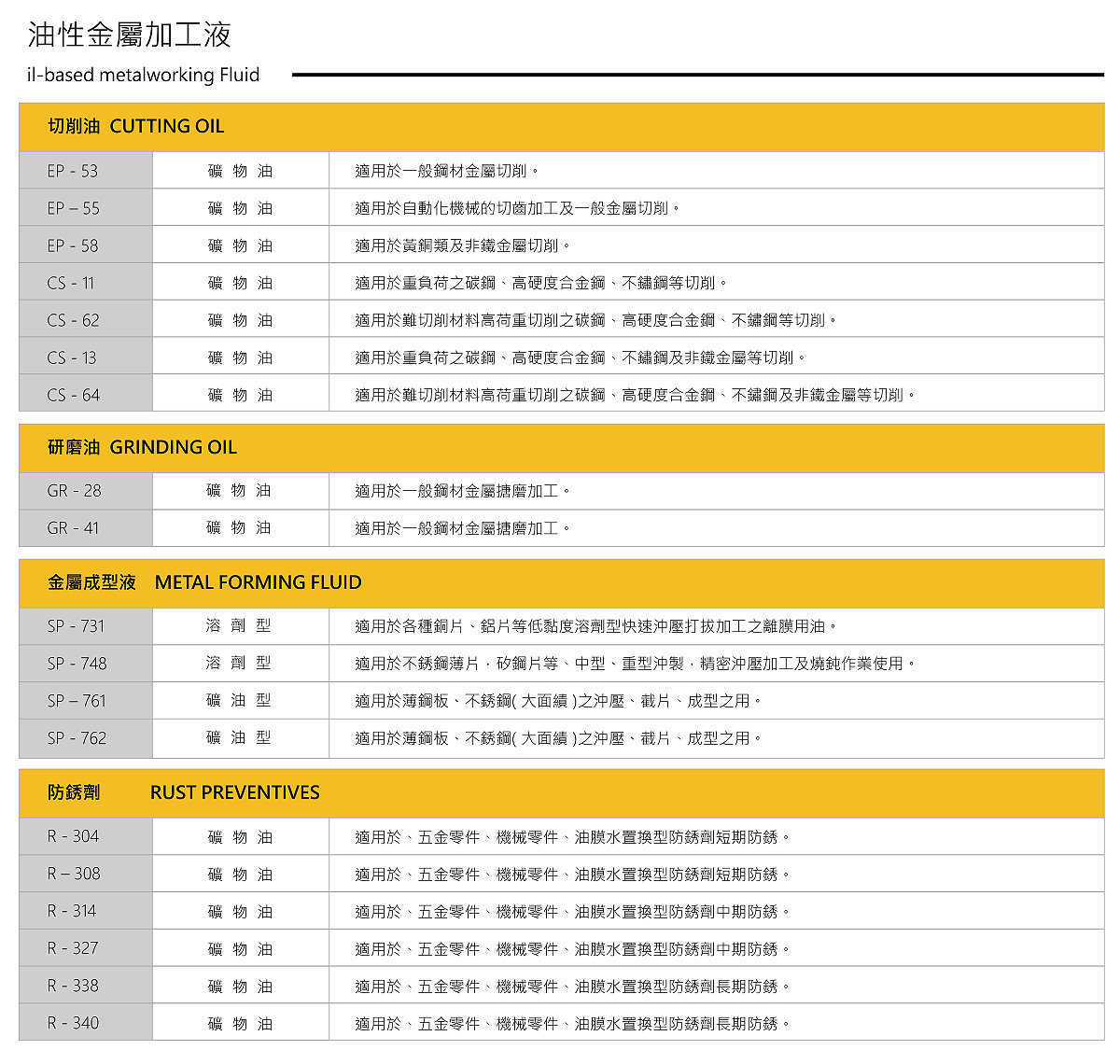The image size is (1120, 1064).
Task: Select the R - 314 product code
Action: click(x=72, y=911)
